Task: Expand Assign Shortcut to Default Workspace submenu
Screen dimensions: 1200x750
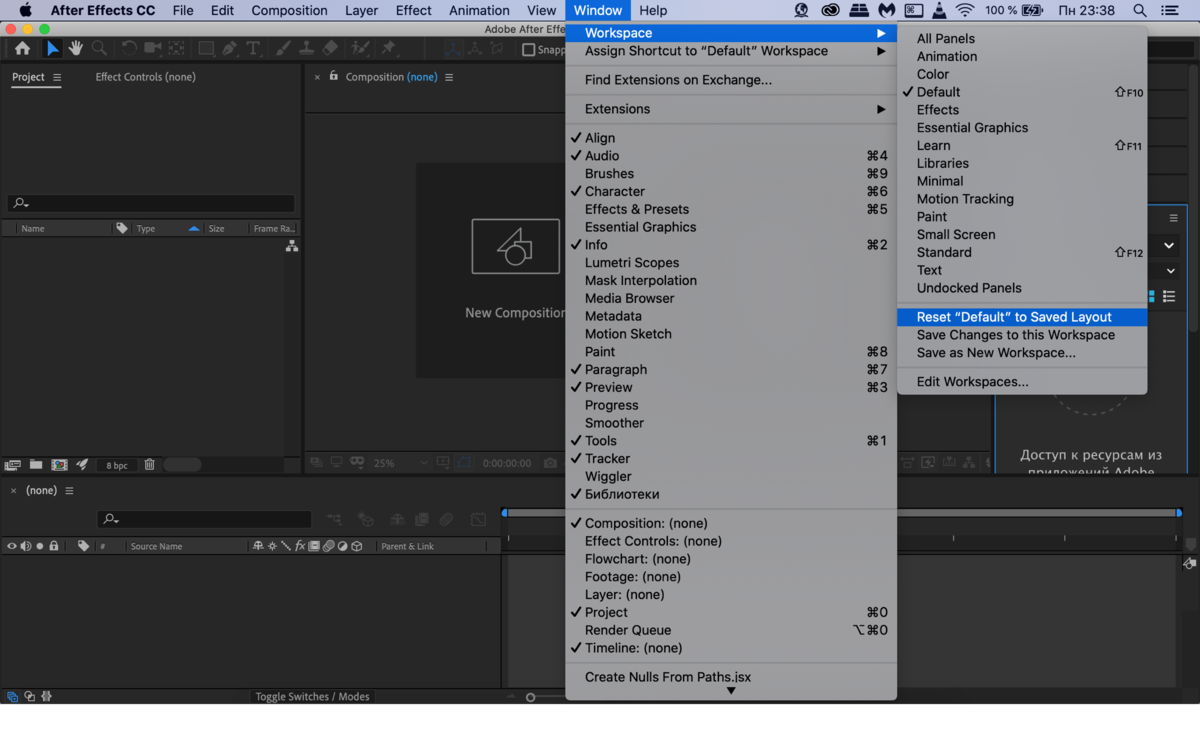Action: click(x=731, y=51)
